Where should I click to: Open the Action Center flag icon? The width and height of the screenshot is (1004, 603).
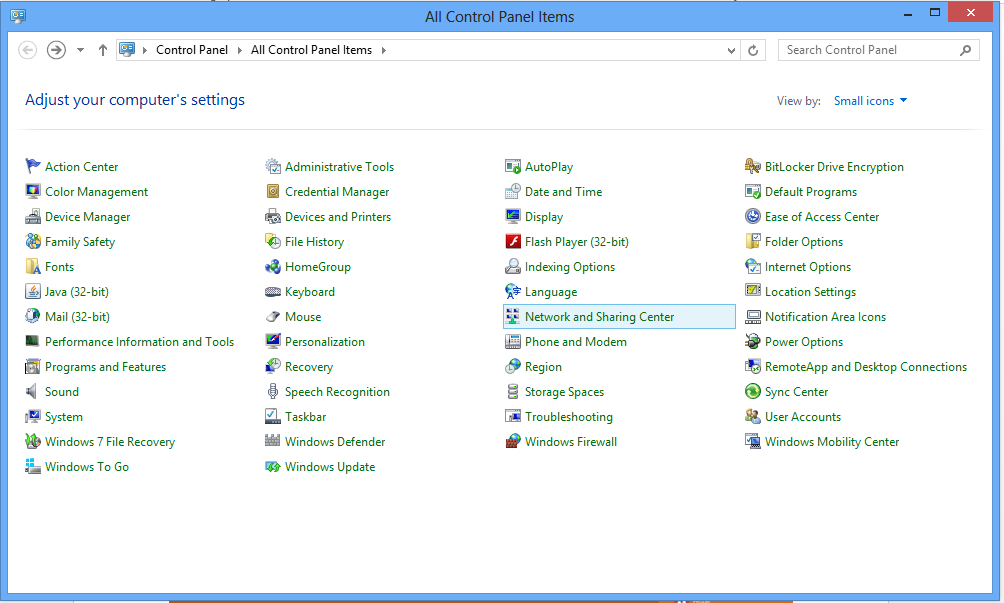click(33, 166)
